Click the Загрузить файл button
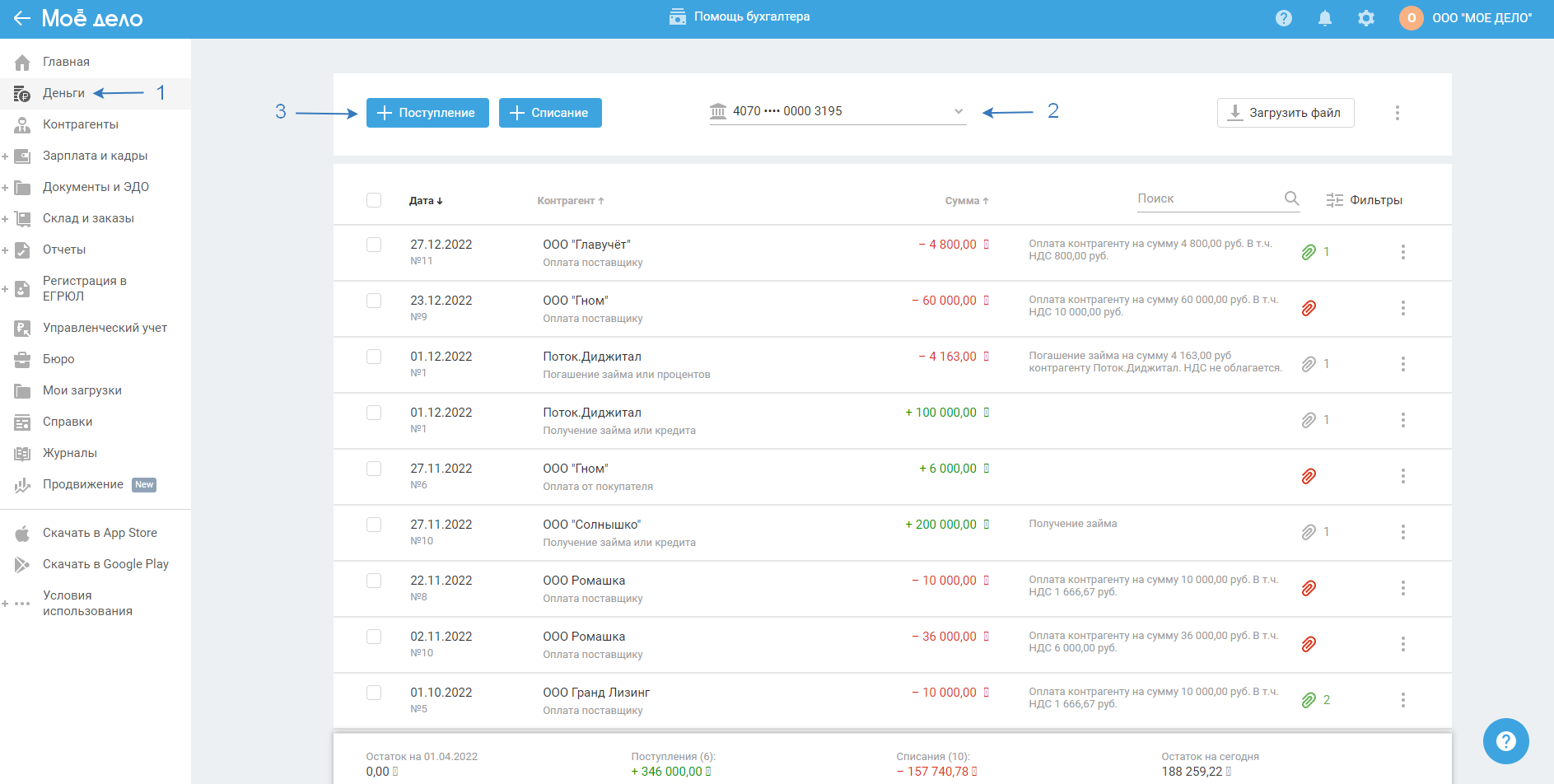The height and width of the screenshot is (784, 1554). [1285, 113]
